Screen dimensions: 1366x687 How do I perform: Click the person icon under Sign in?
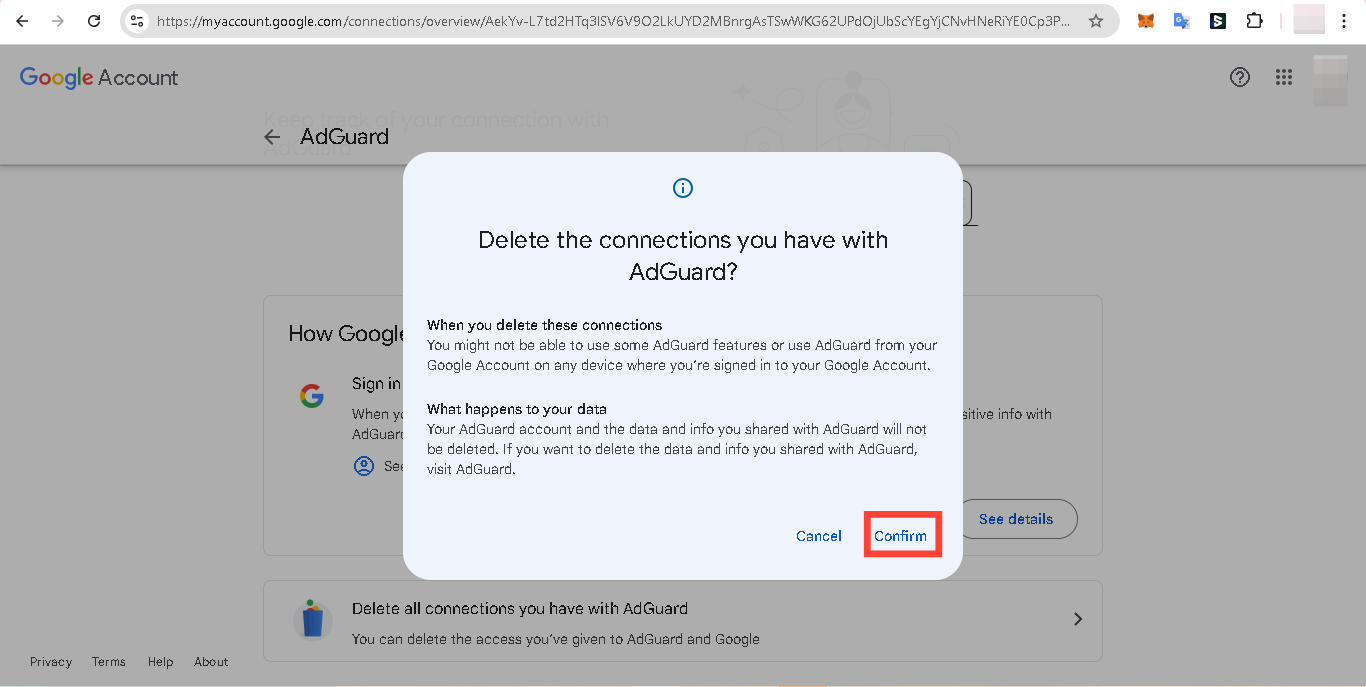click(x=364, y=466)
